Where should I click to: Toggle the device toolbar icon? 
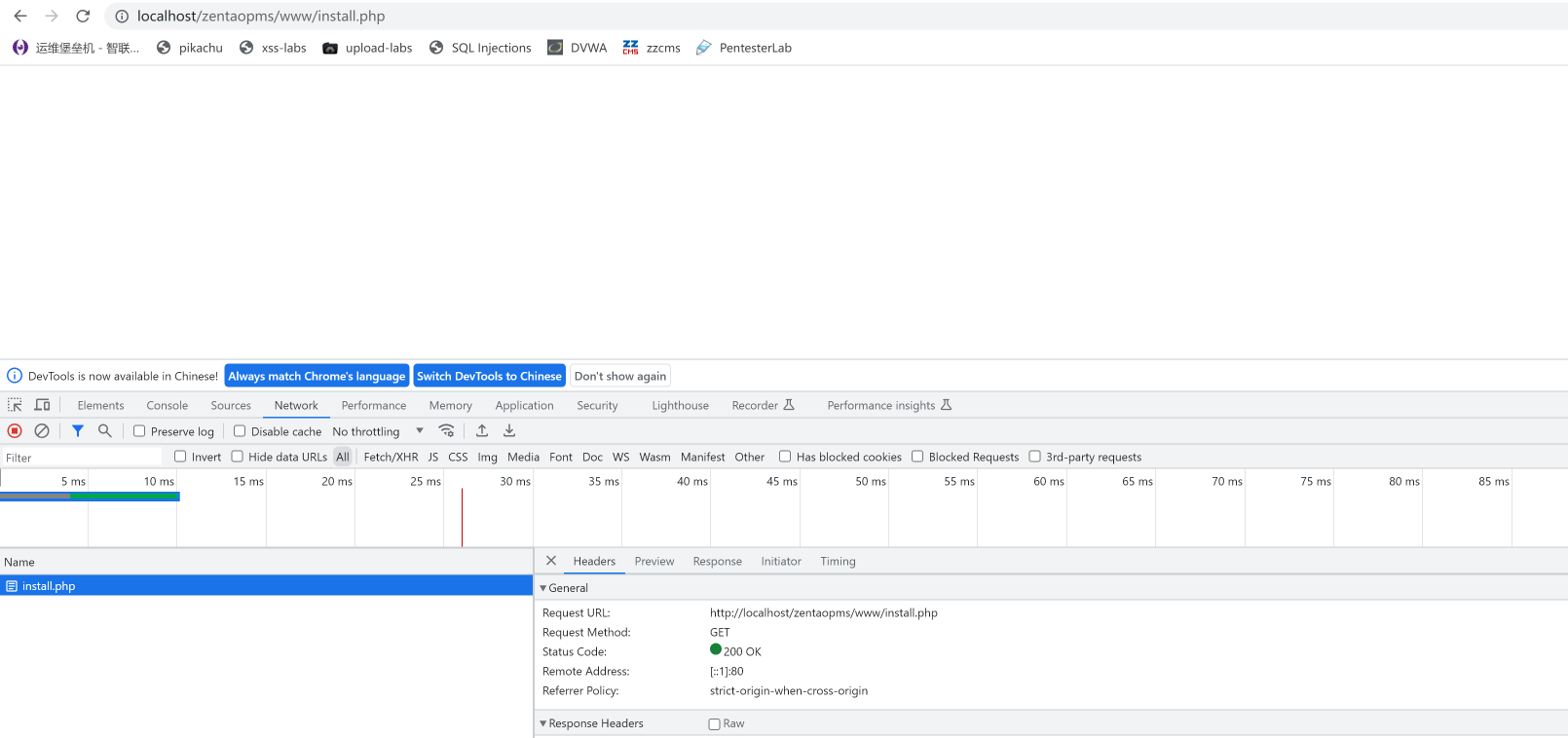(42, 405)
